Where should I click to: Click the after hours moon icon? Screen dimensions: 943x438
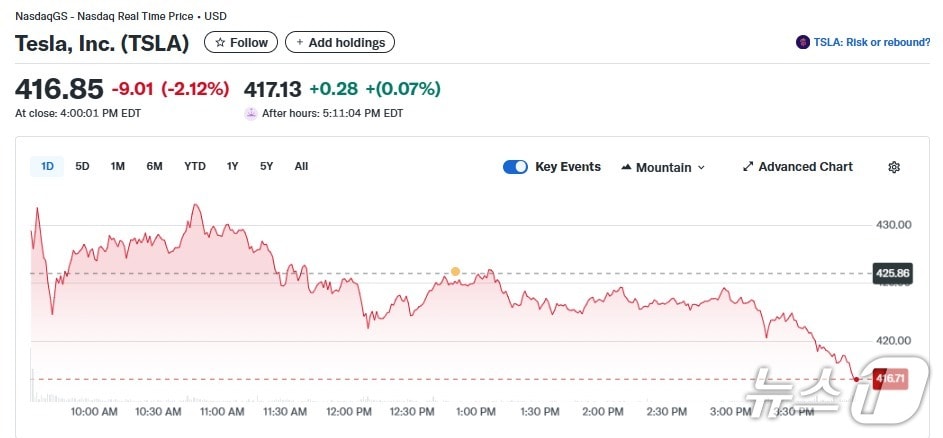(x=251, y=113)
